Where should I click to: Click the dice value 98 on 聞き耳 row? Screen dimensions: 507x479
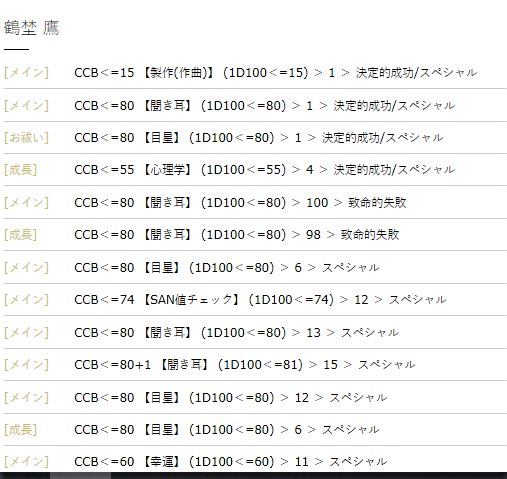tap(313, 235)
